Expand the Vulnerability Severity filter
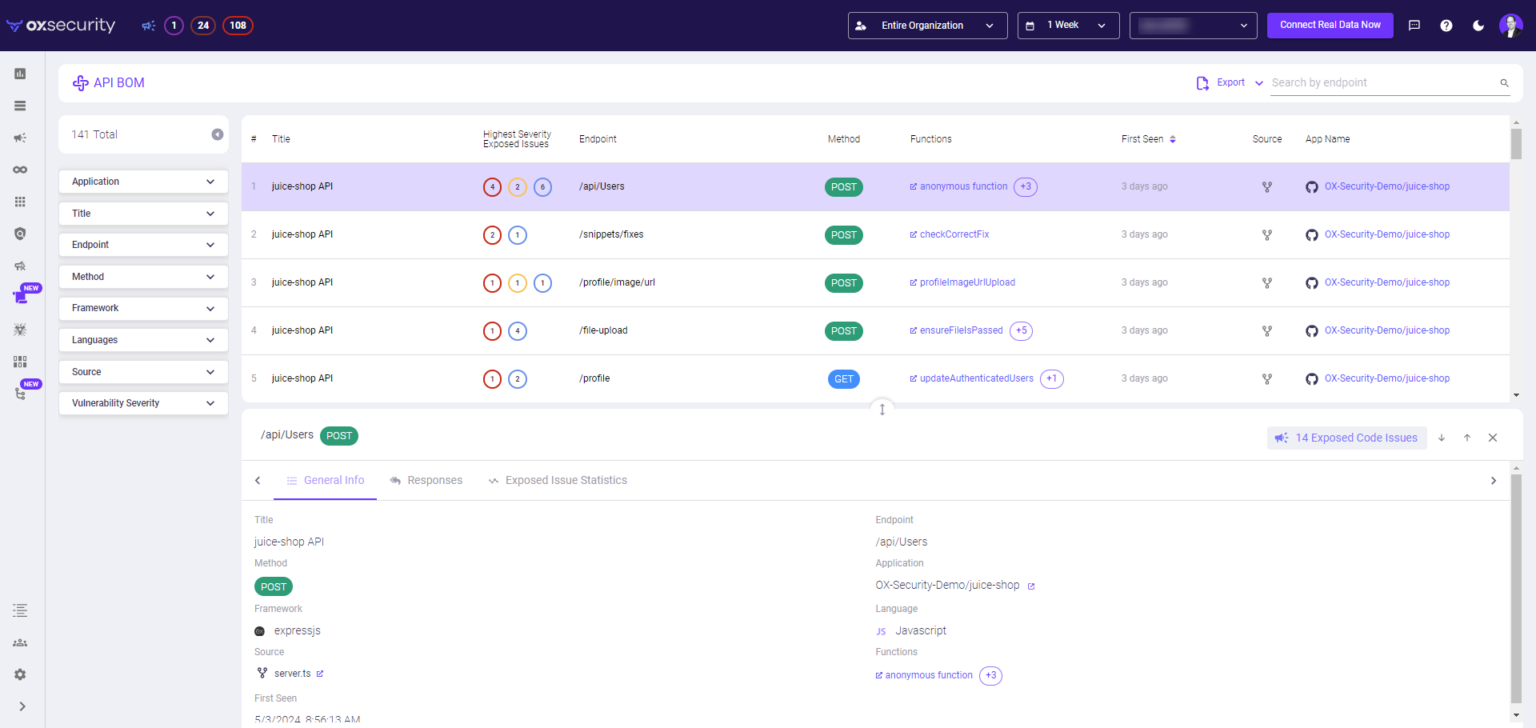The image size is (1536, 728). click(143, 402)
